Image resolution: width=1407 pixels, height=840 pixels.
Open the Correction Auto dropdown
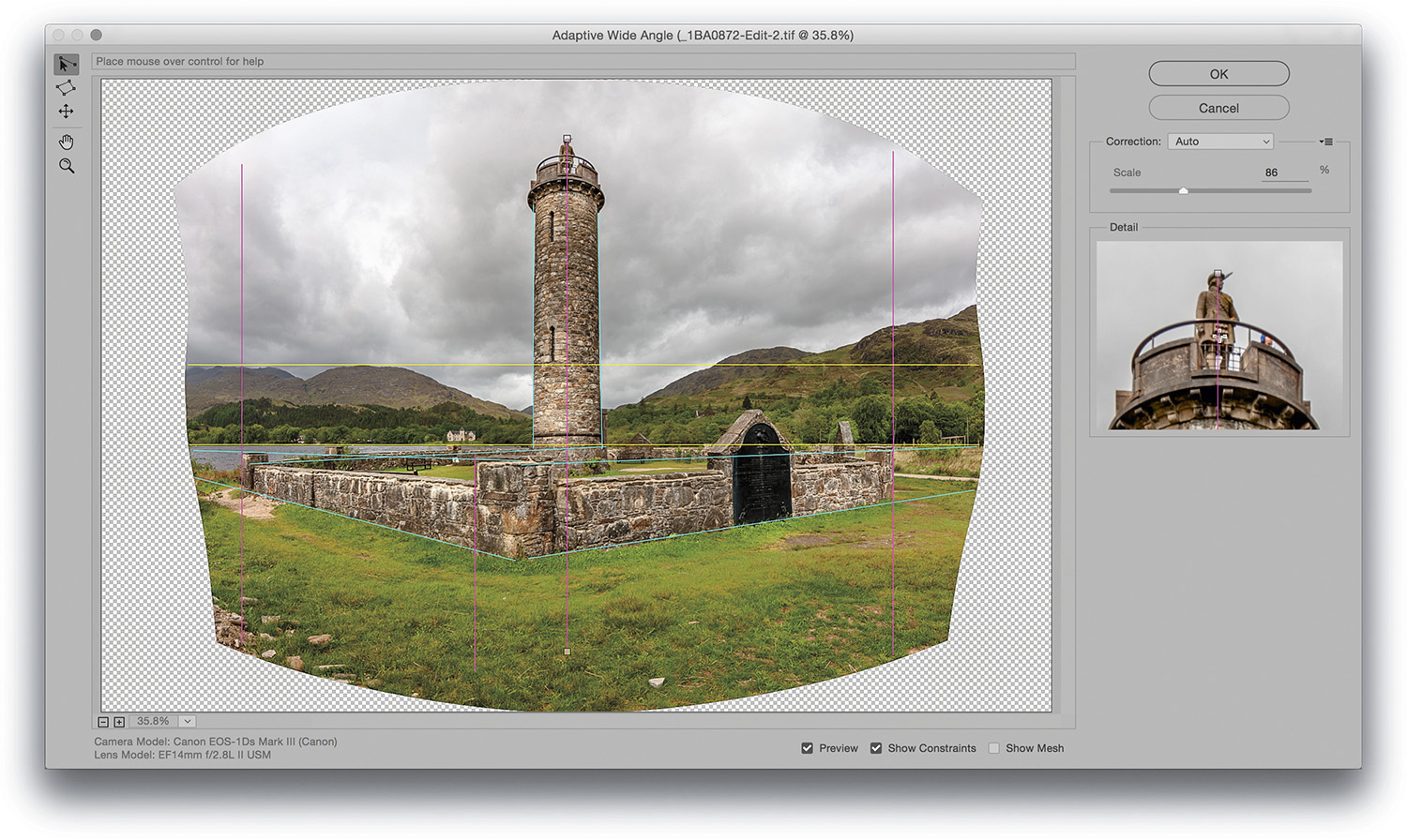click(x=1220, y=142)
